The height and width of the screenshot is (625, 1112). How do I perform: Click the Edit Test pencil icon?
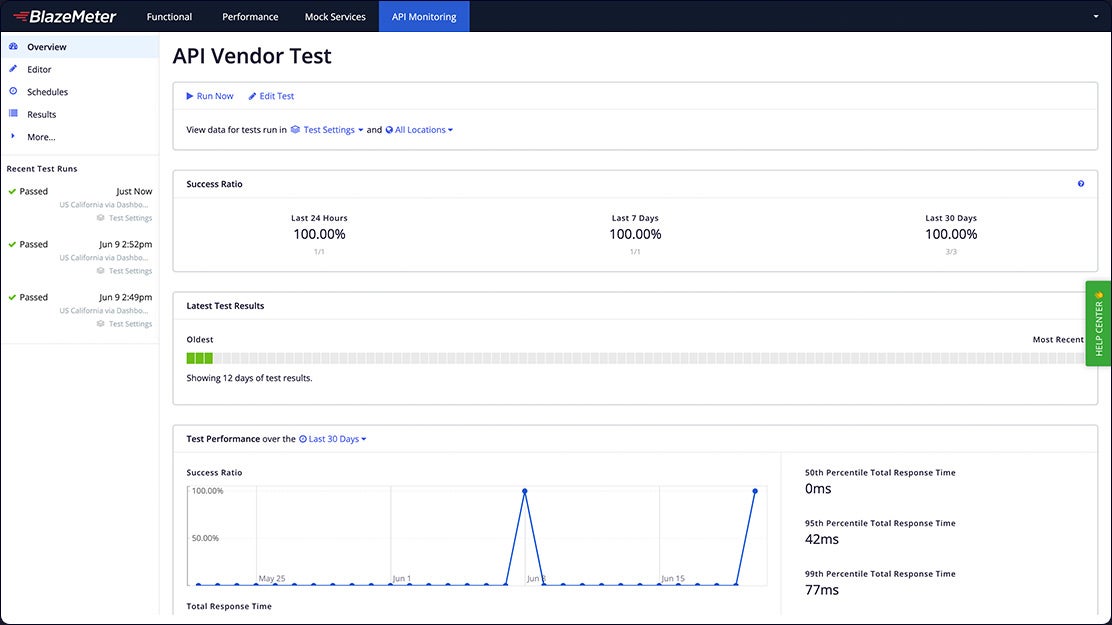[x=252, y=96]
